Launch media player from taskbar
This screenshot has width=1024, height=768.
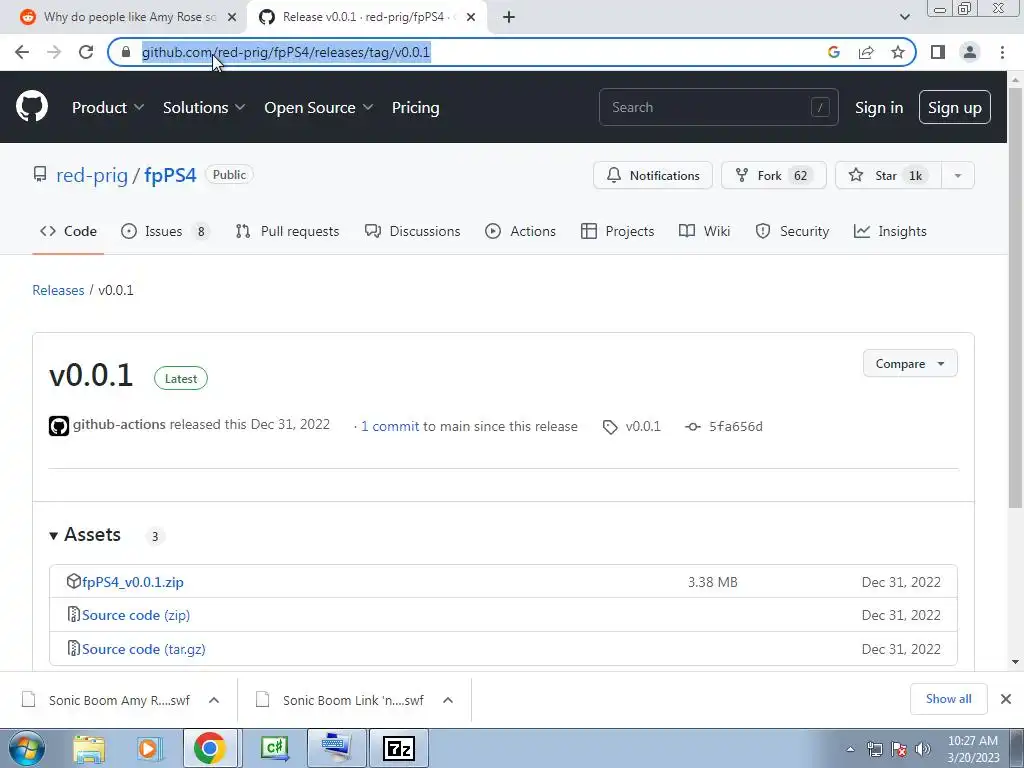(149, 748)
